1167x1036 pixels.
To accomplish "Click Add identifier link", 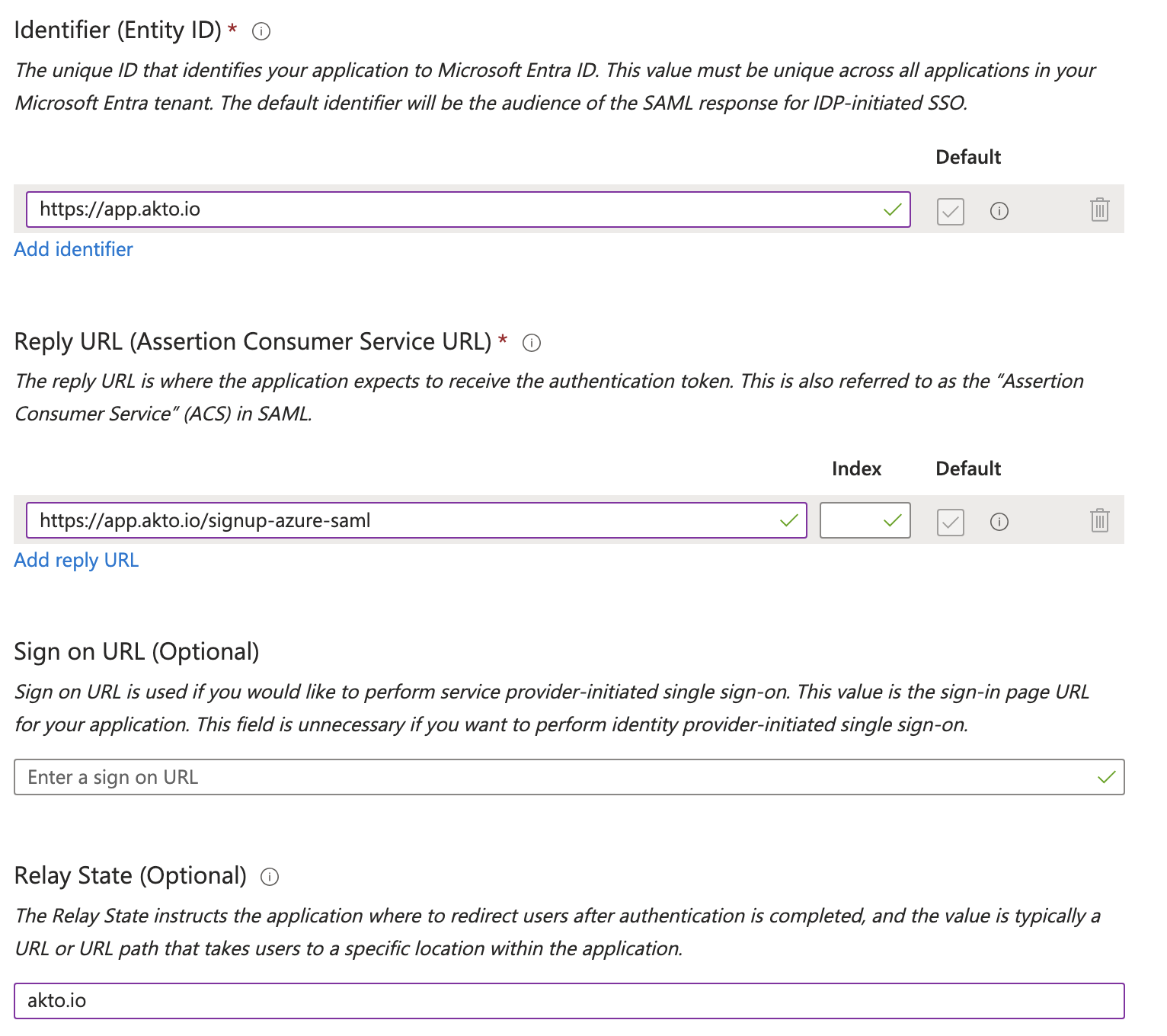I will point(74,249).
